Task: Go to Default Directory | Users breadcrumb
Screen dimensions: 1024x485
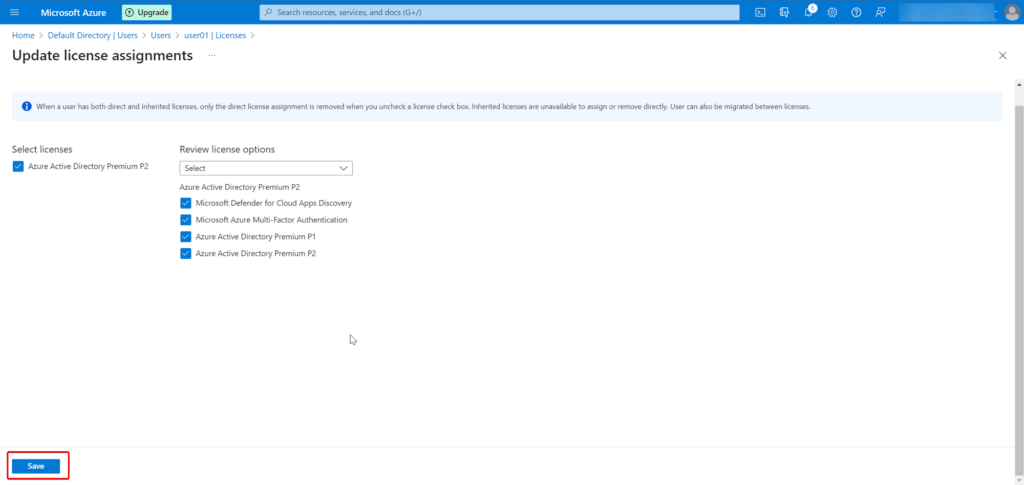Action: pos(93,35)
